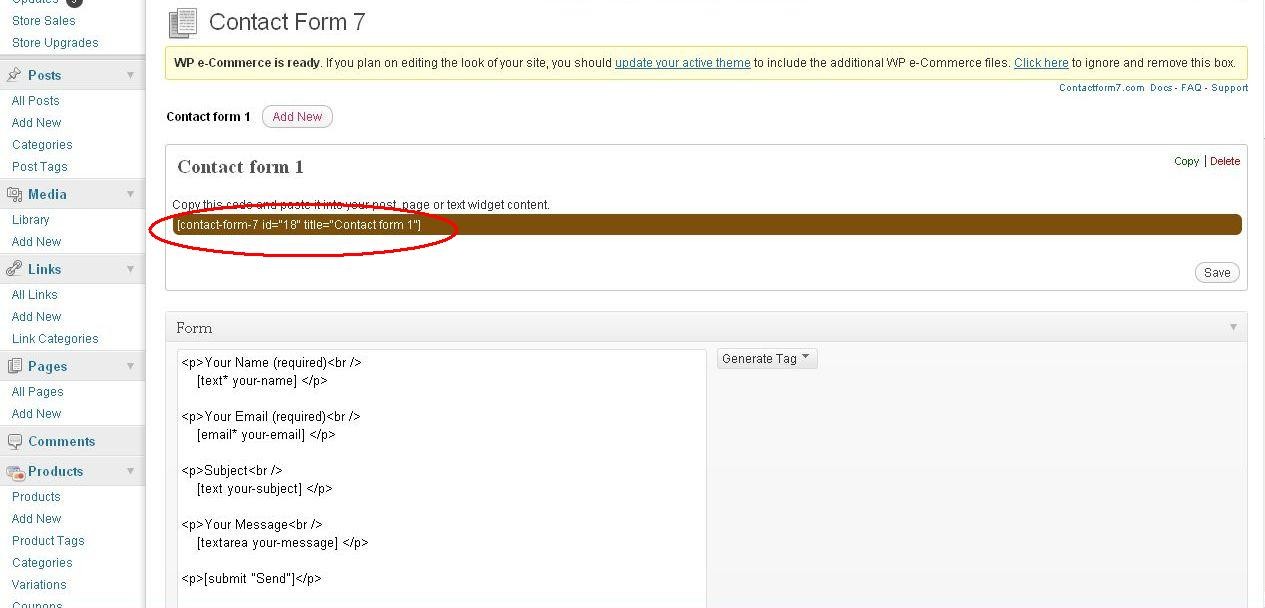Open All Pages
This screenshot has width=1265, height=608.
tap(37, 392)
